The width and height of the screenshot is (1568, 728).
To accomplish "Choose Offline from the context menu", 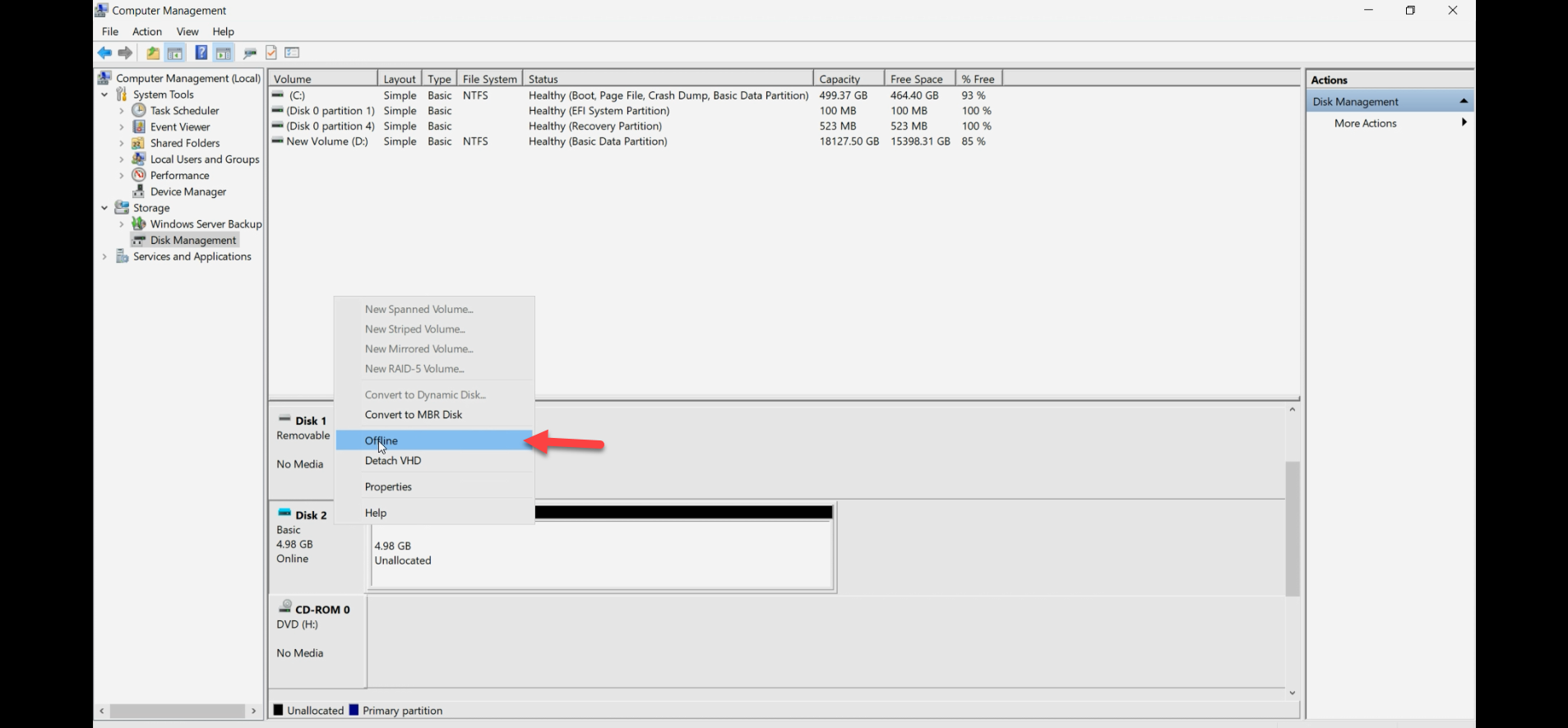I will coord(434,440).
